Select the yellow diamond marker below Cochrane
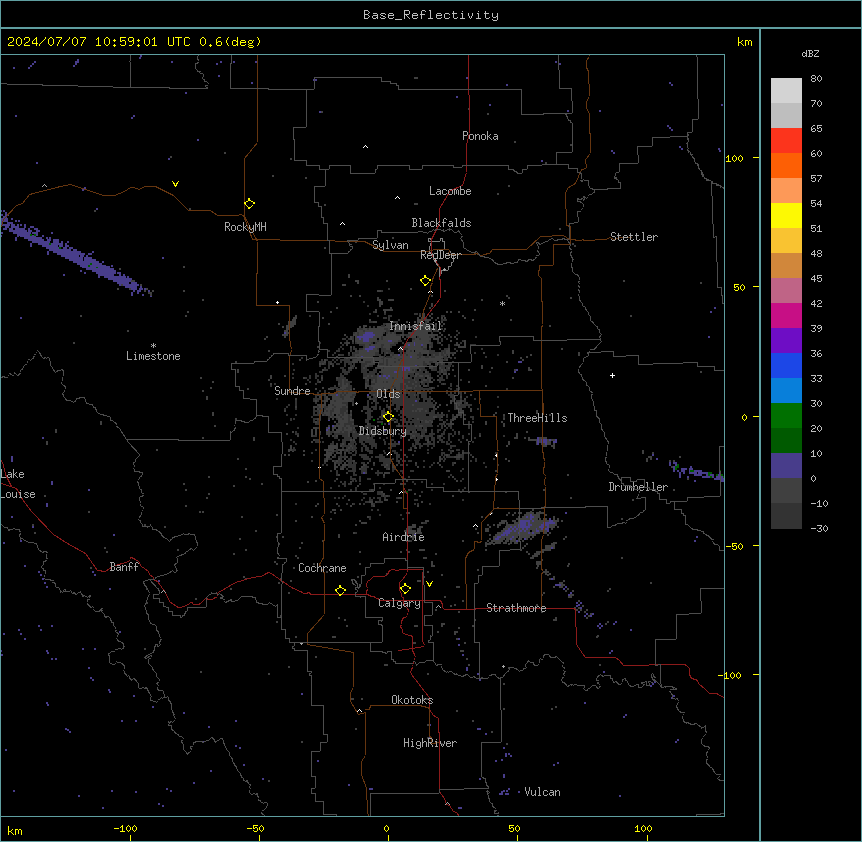 tap(340, 590)
